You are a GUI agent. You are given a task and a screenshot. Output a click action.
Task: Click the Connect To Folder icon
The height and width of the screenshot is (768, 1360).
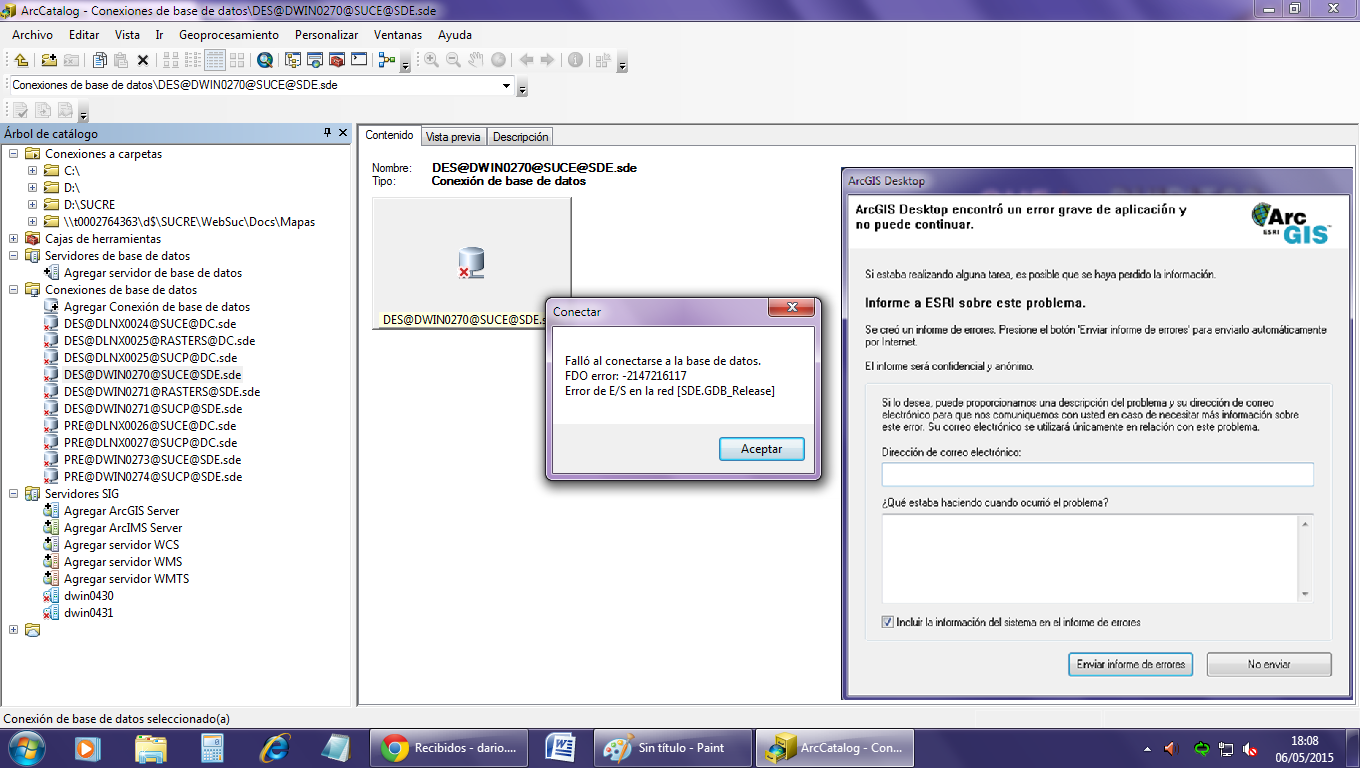point(49,60)
